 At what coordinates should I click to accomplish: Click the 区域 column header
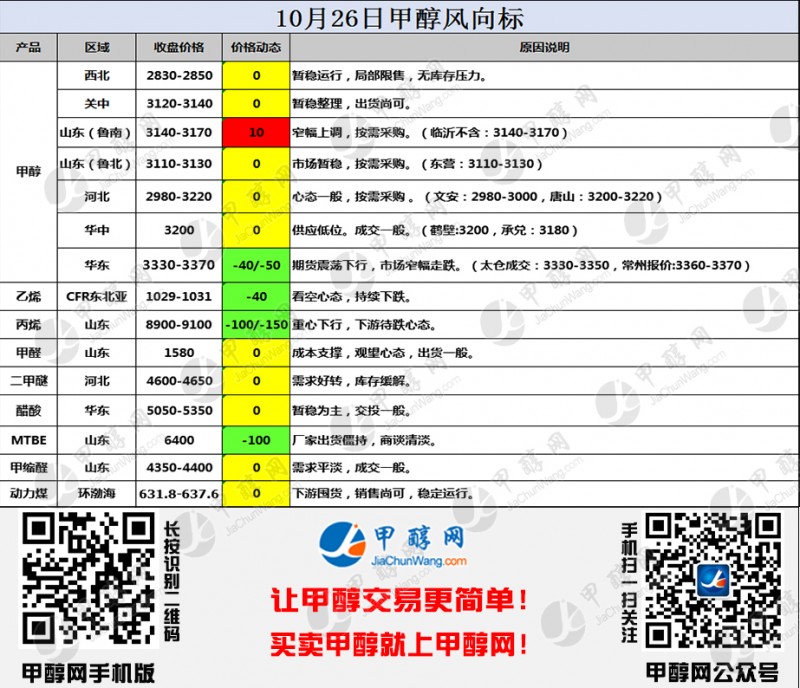(97, 47)
